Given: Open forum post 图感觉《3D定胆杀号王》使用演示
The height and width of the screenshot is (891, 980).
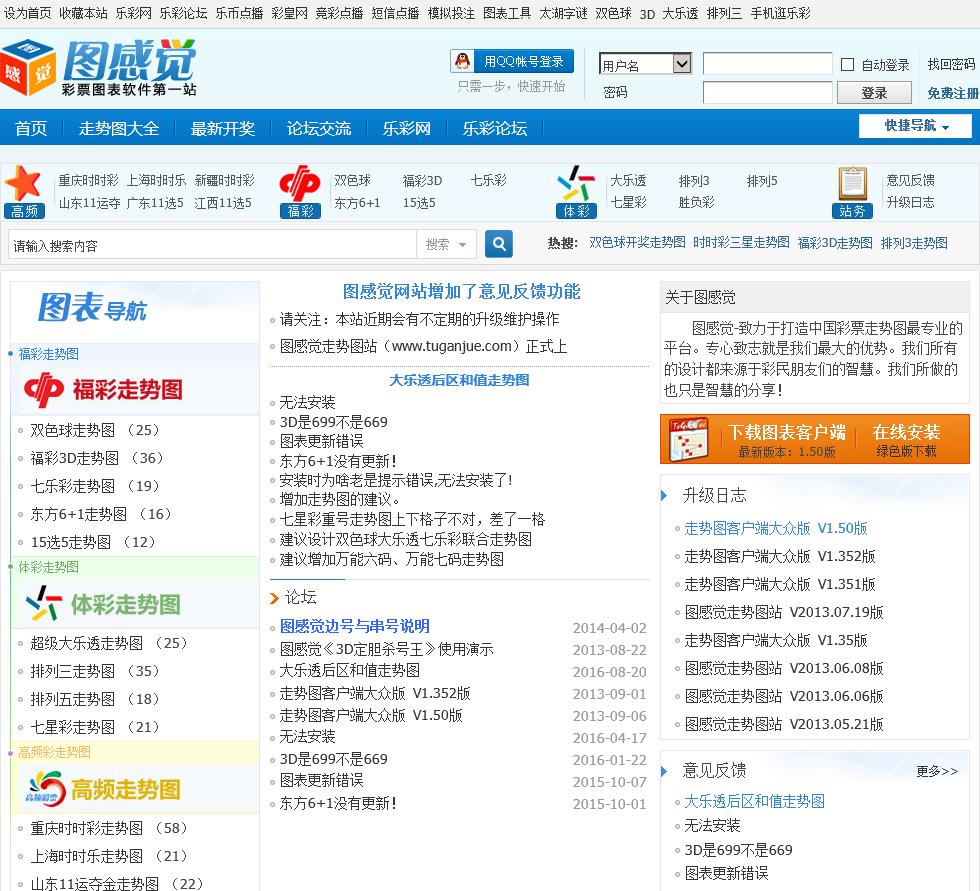Looking at the screenshot, I should (386, 649).
